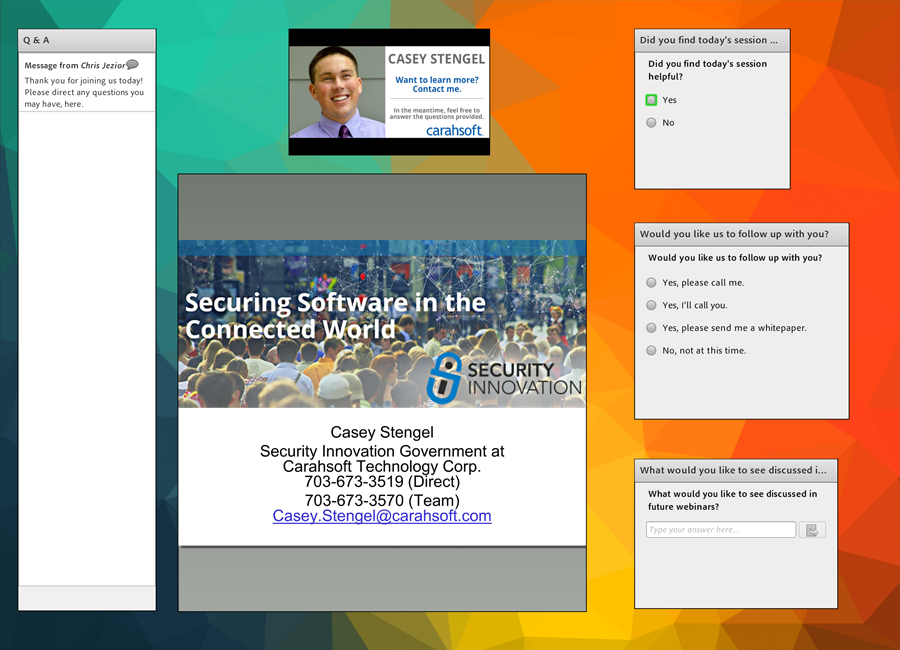This screenshot has width=900, height=650.
Task: Choose 'Yes, please send me a whitepaper.'
Action: (x=651, y=328)
